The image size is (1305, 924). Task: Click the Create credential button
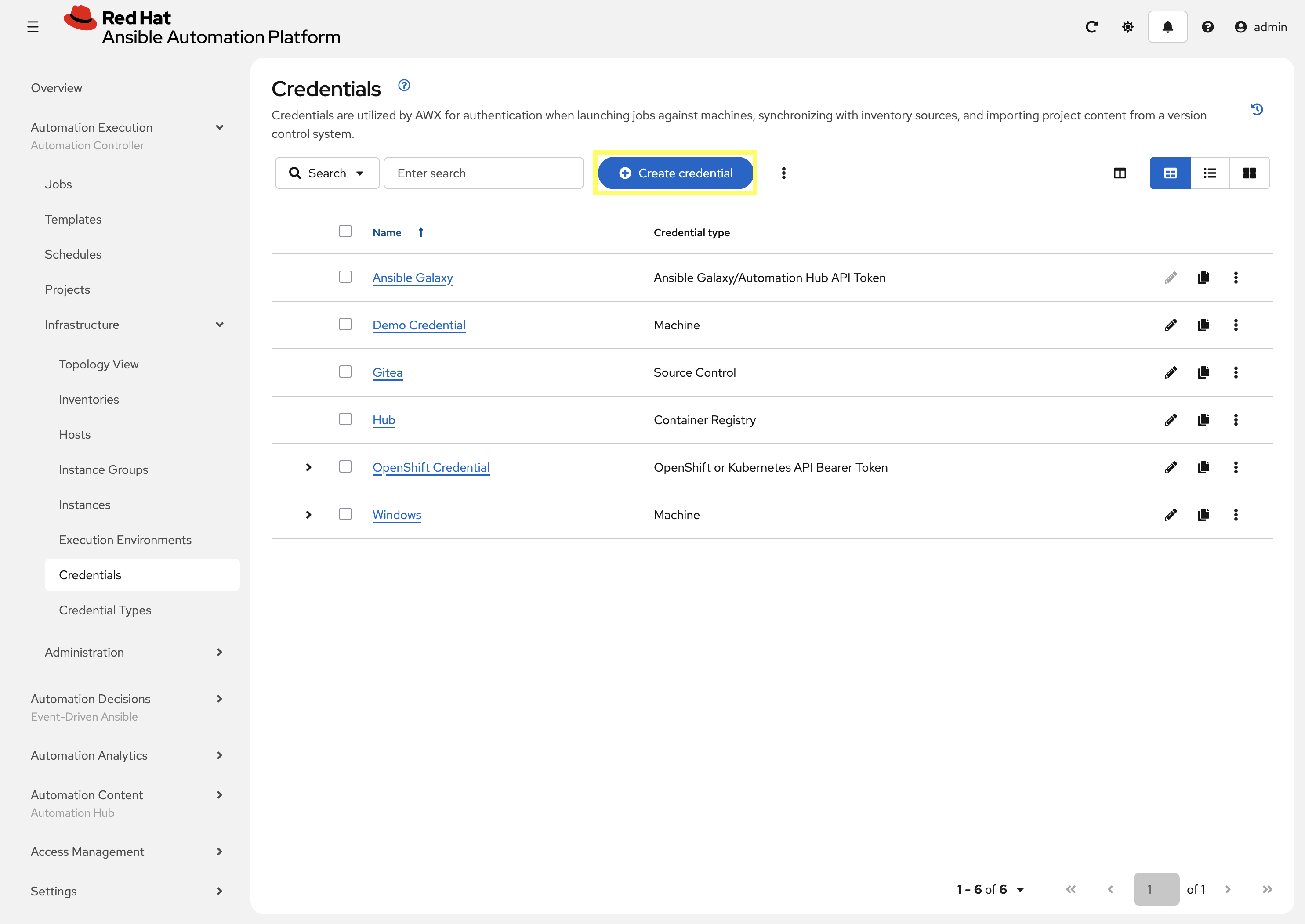click(x=675, y=173)
